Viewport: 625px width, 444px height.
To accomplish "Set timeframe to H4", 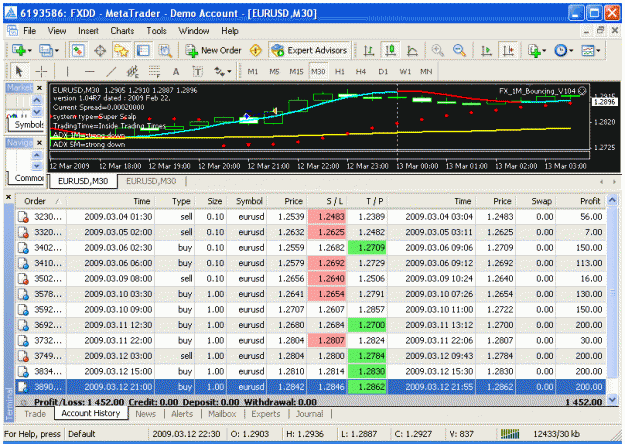I will pyautogui.click(x=361, y=72).
